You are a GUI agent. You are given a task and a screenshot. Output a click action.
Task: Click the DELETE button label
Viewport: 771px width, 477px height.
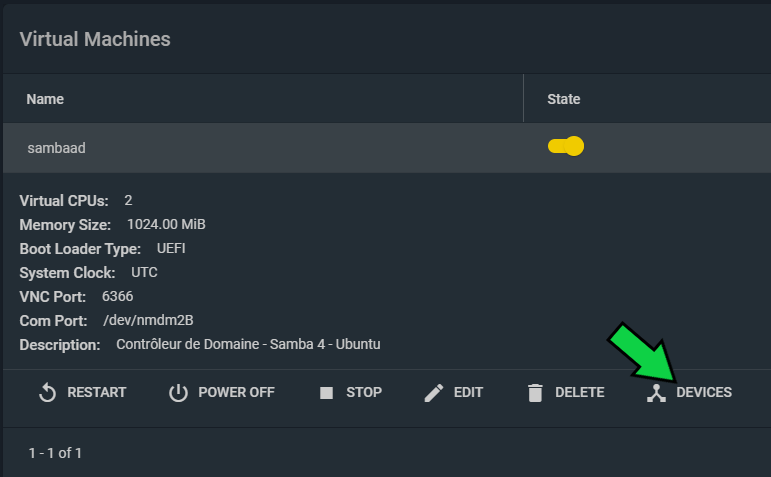point(580,392)
